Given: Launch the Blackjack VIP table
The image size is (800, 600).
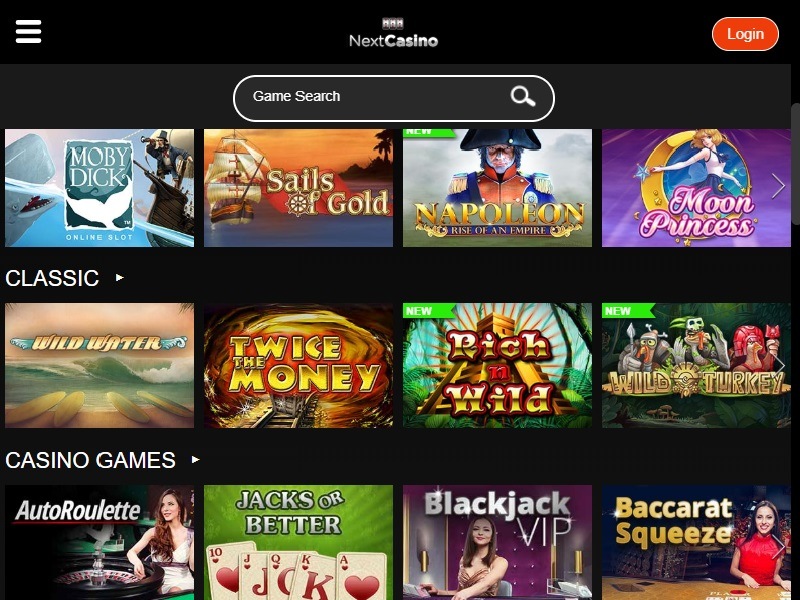Looking at the screenshot, I should tap(497, 542).
